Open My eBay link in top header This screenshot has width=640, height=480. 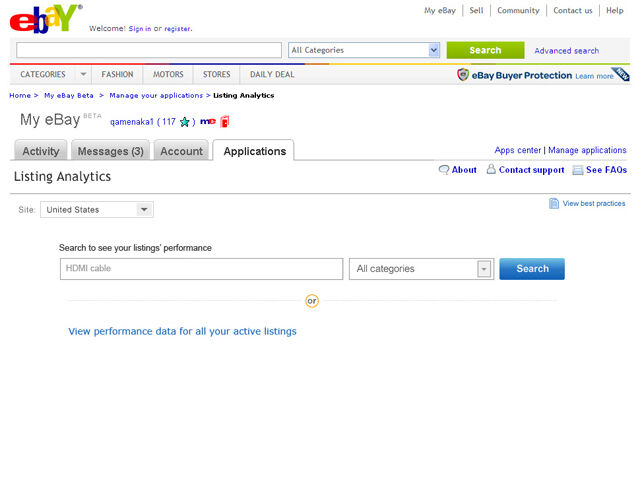pos(440,11)
